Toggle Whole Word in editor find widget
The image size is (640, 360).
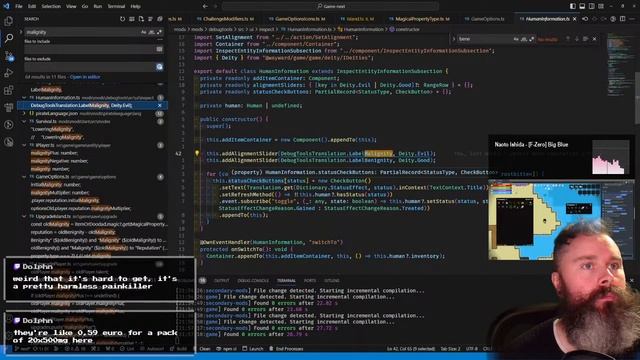click(524, 39)
